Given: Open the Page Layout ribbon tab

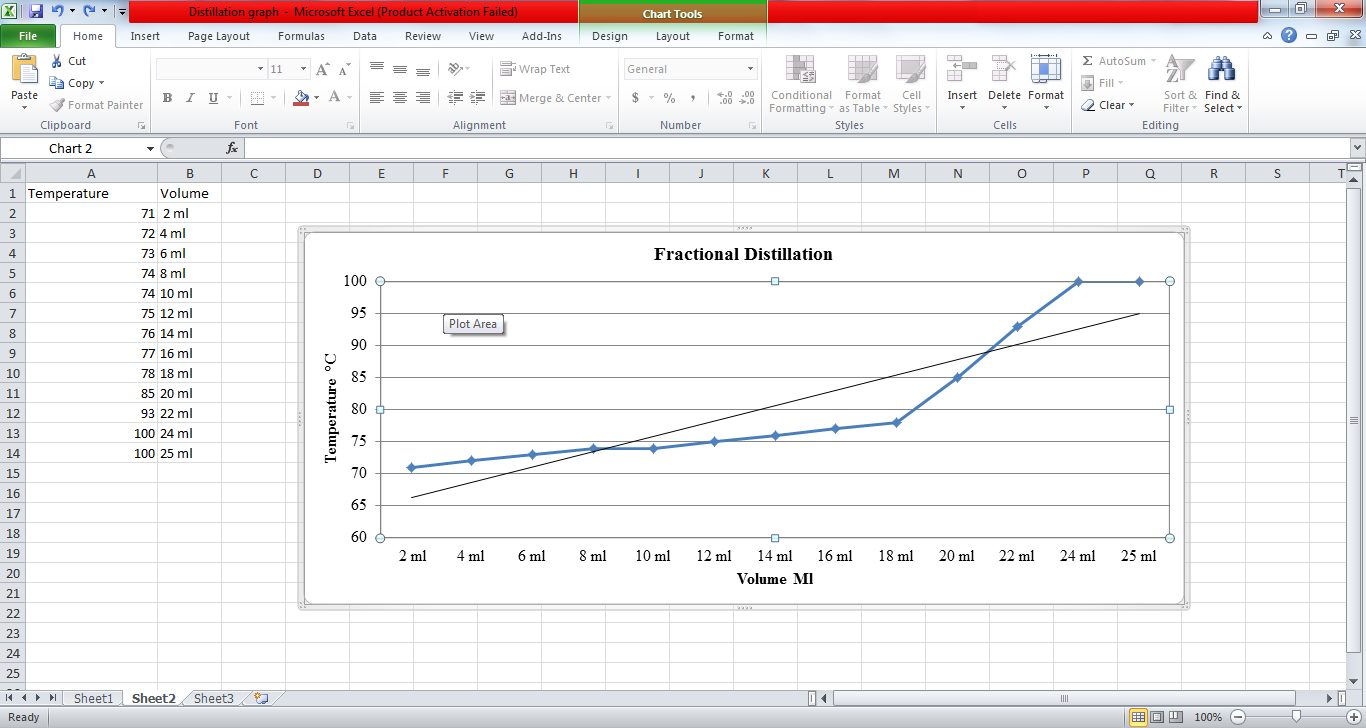Looking at the screenshot, I should click(x=219, y=36).
